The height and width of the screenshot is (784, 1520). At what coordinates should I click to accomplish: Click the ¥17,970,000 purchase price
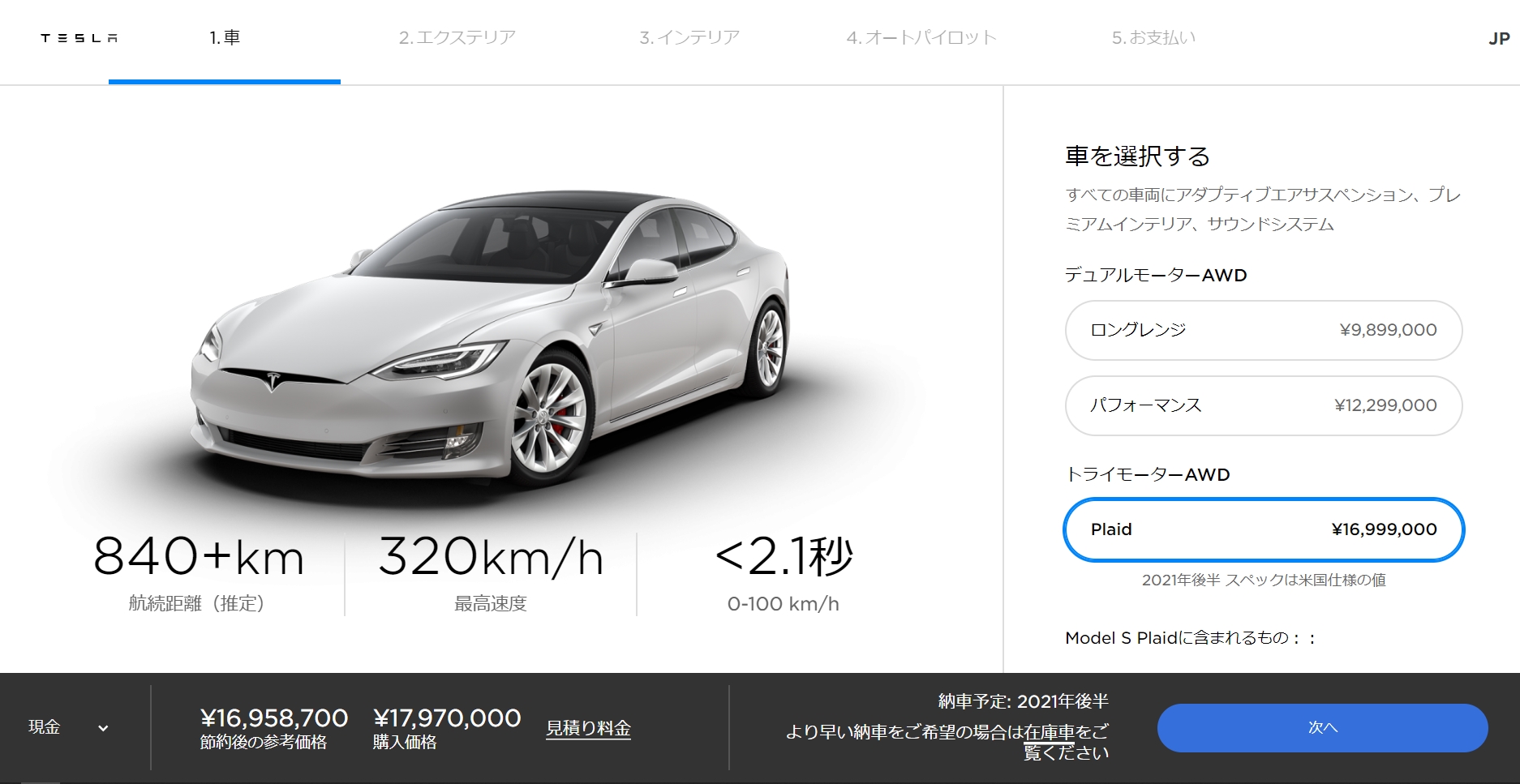click(447, 718)
